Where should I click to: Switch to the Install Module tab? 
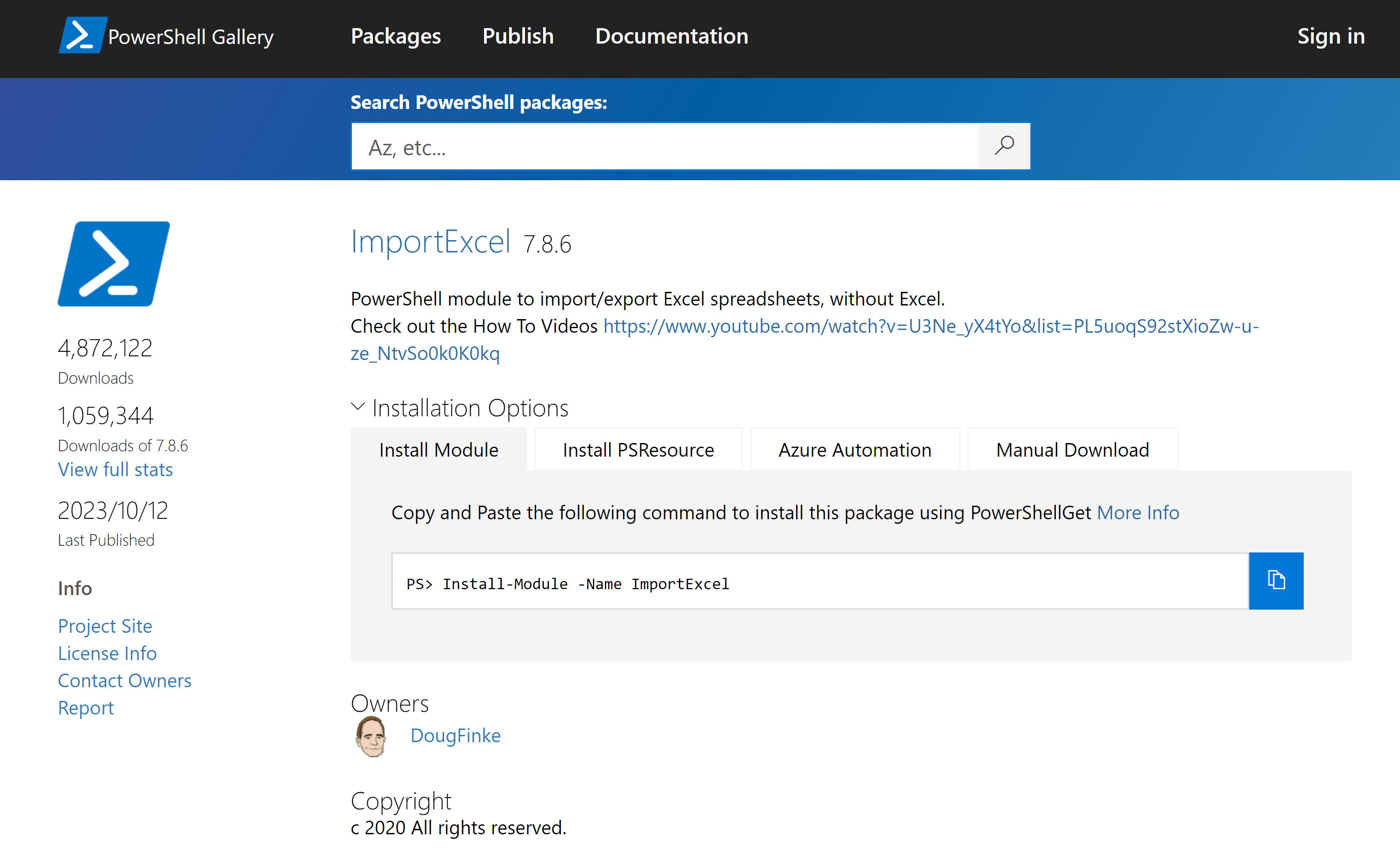[438, 449]
